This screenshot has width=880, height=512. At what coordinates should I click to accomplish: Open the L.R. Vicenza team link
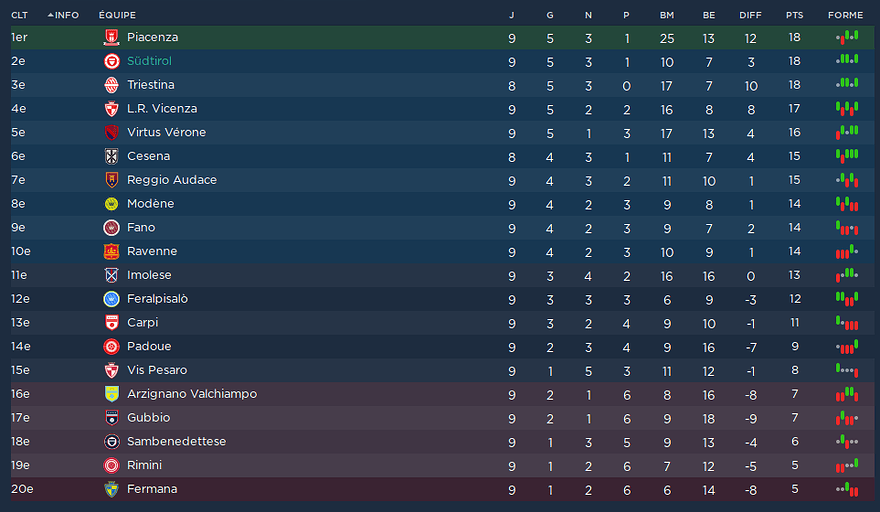[x=162, y=109]
